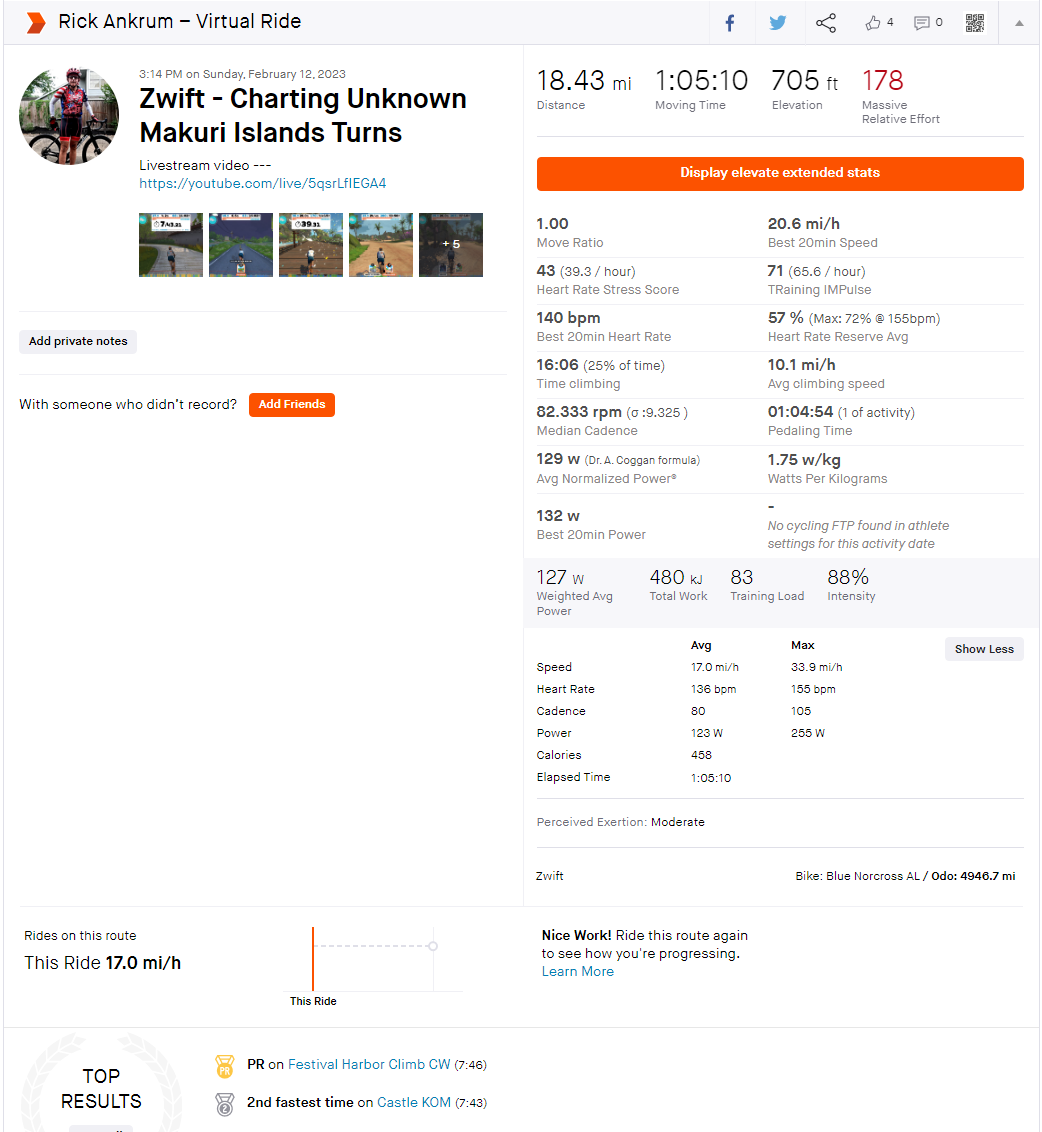The image size is (1042, 1132).
Task: Click the orange Strava chevron logo
Action: coord(36,23)
